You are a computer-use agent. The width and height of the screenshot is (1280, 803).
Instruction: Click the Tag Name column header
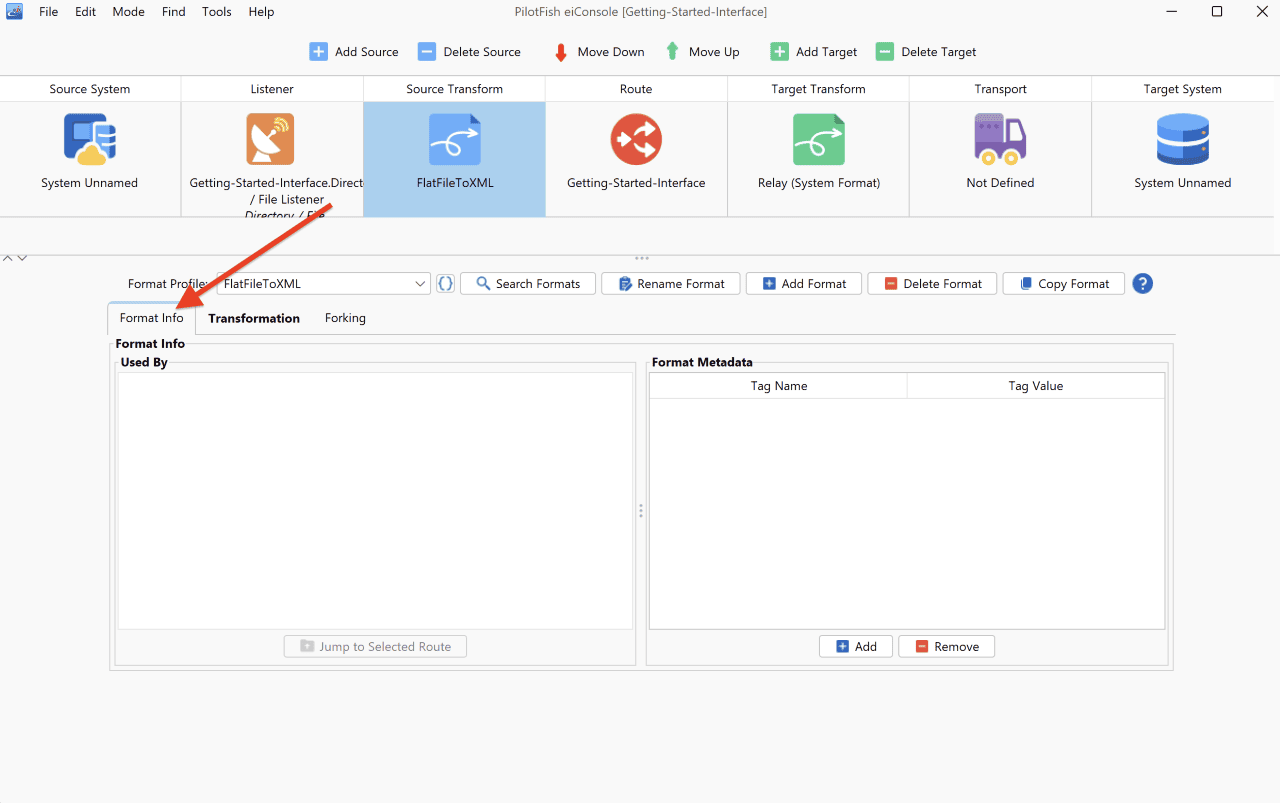(779, 386)
